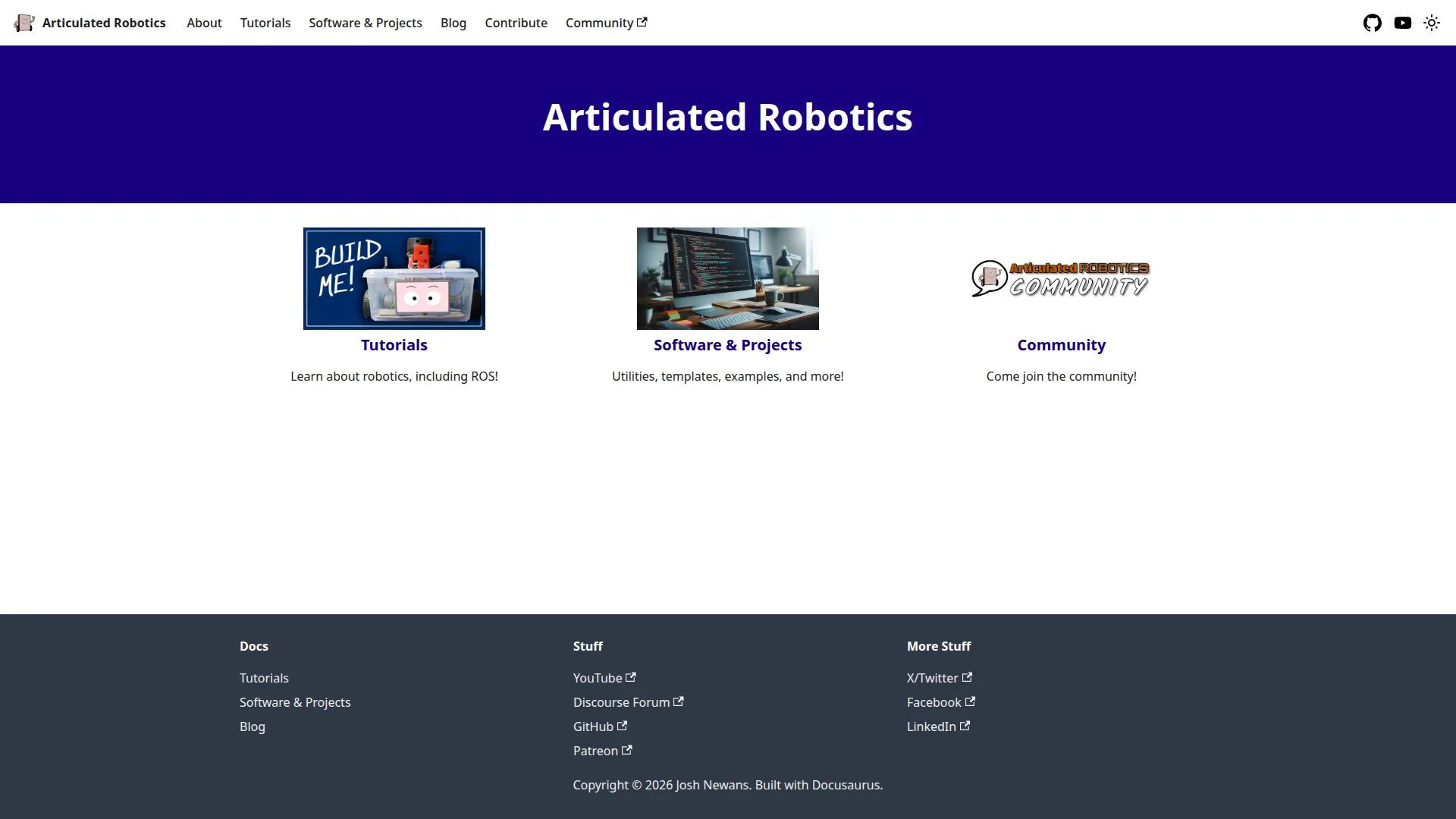
Task: Open the Tutorials card heading link
Action: pyautogui.click(x=394, y=345)
